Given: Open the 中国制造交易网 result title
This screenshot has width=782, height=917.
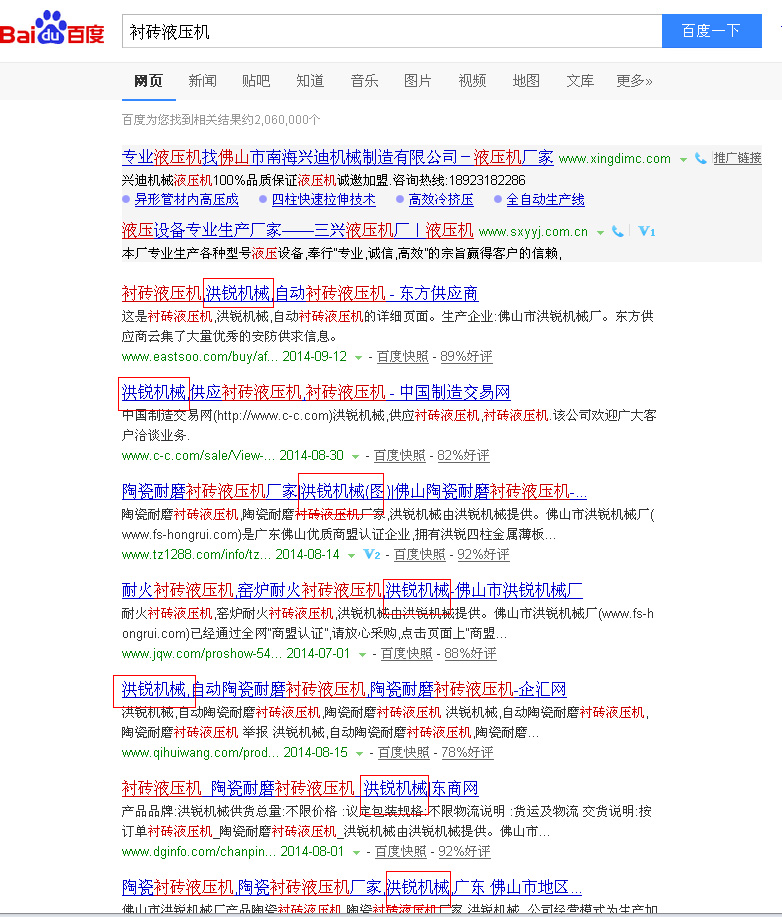Looking at the screenshot, I should click(316, 392).
